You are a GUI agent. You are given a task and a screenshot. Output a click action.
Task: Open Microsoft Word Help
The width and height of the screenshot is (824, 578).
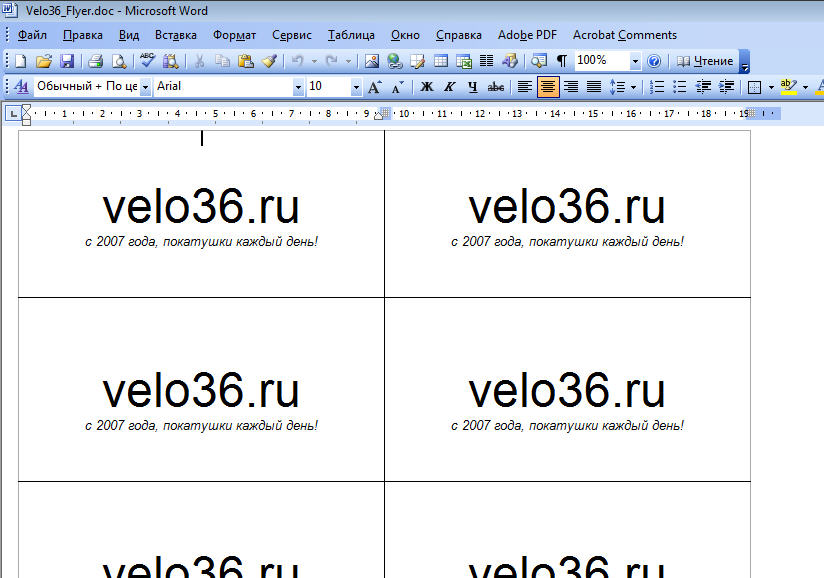tap(654, 61)
